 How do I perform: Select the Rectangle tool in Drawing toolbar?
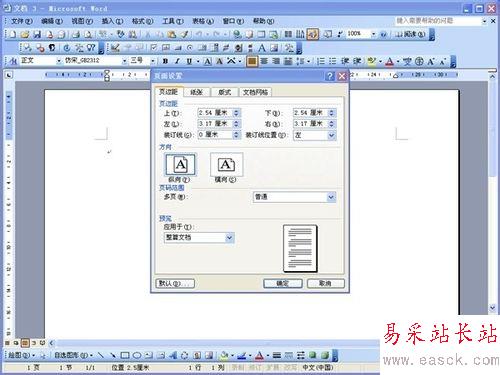click(125, 355)
